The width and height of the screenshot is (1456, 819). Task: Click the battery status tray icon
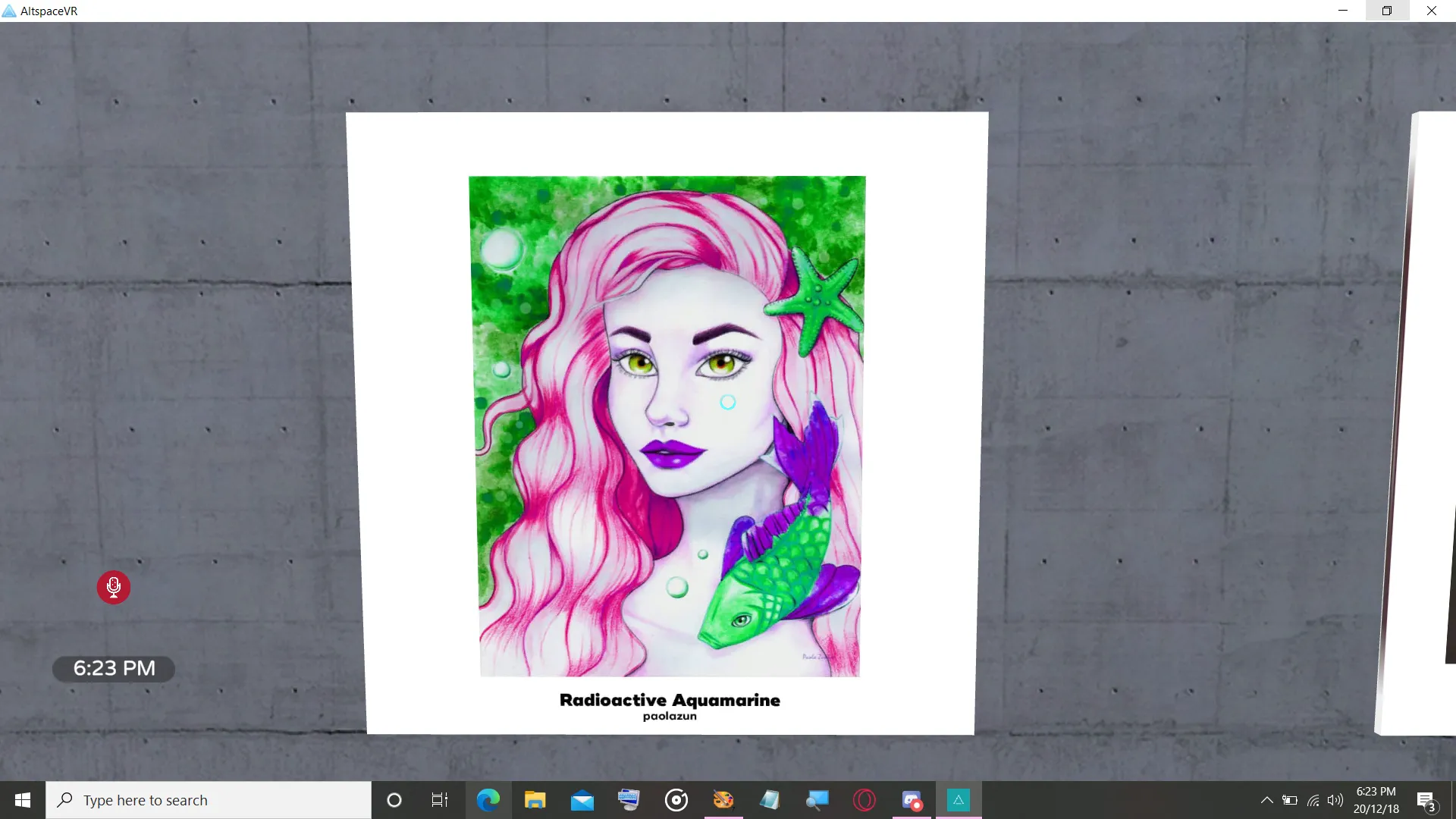click(x=1289, y=800)
